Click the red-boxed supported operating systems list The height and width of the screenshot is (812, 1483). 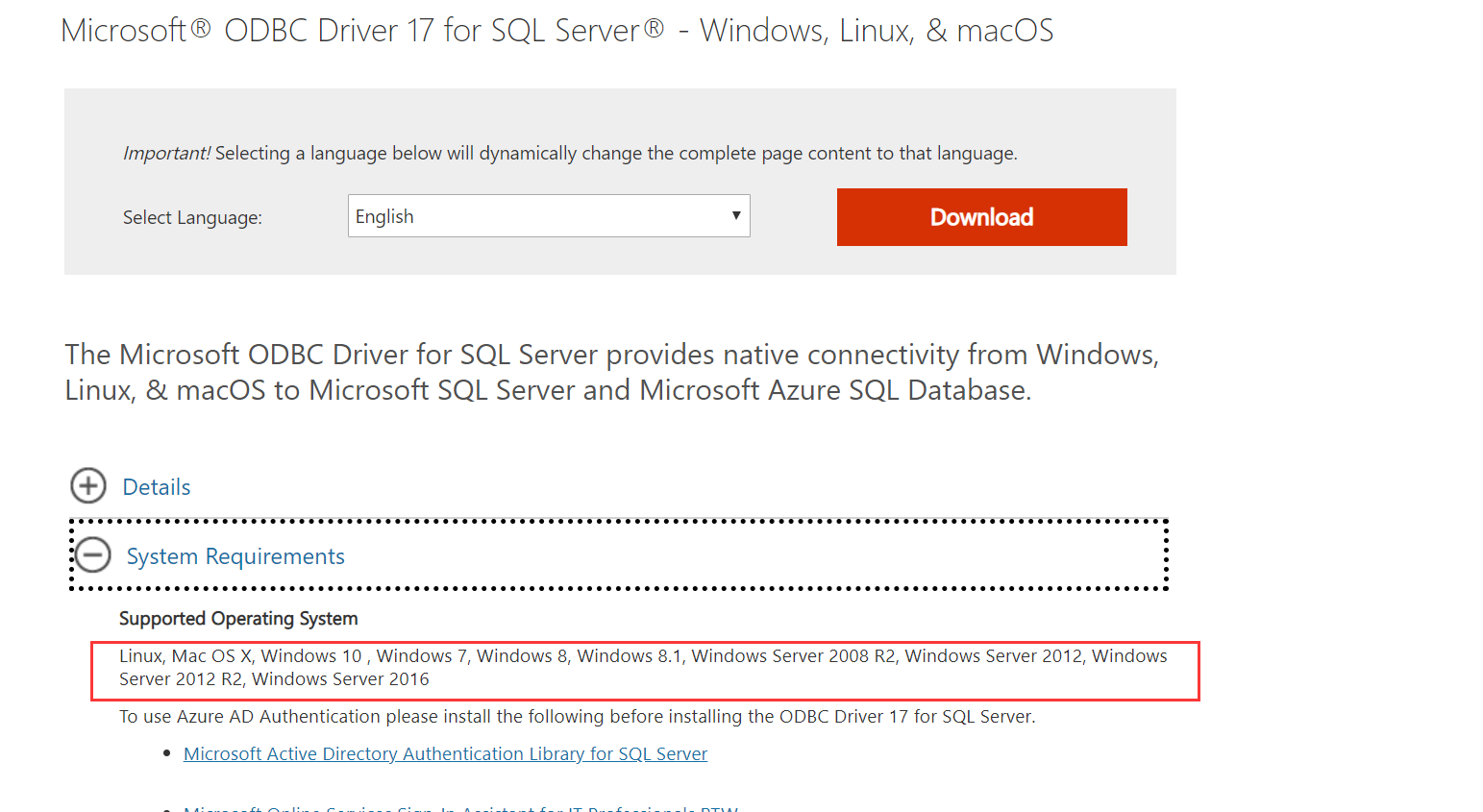(x=642, y=667)
